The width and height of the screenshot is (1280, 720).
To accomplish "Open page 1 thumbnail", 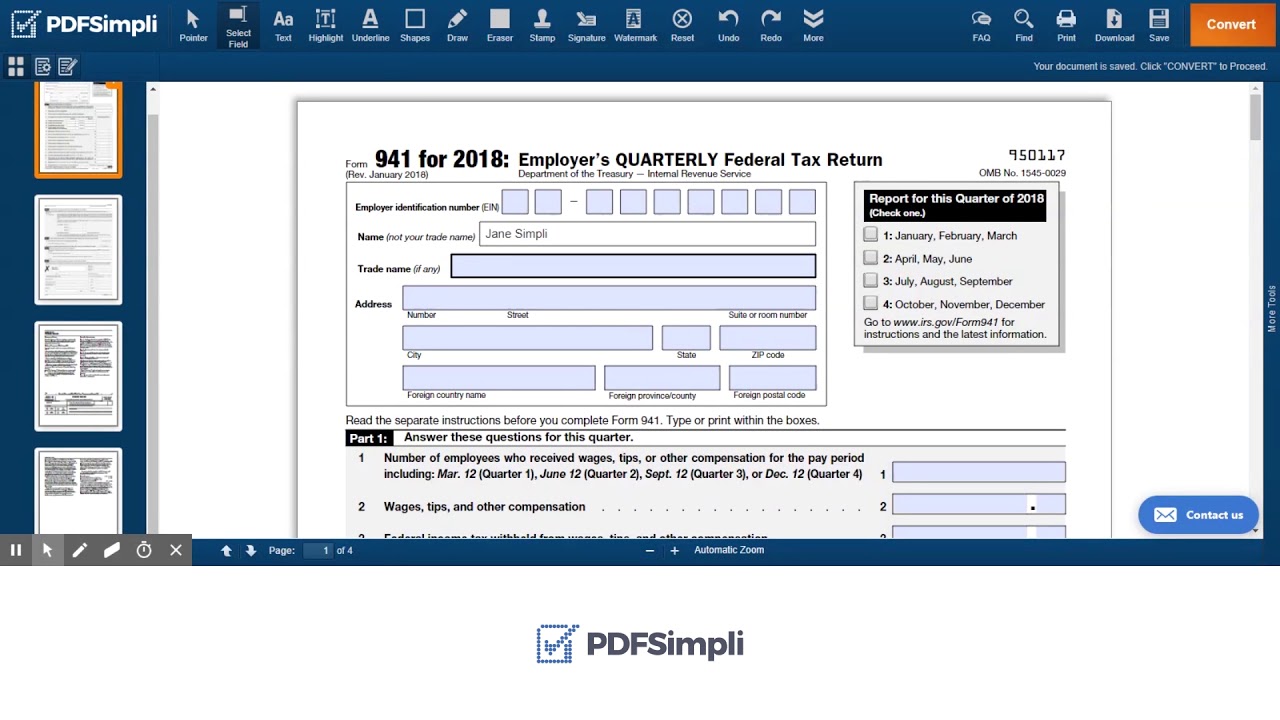I will 78,129.
